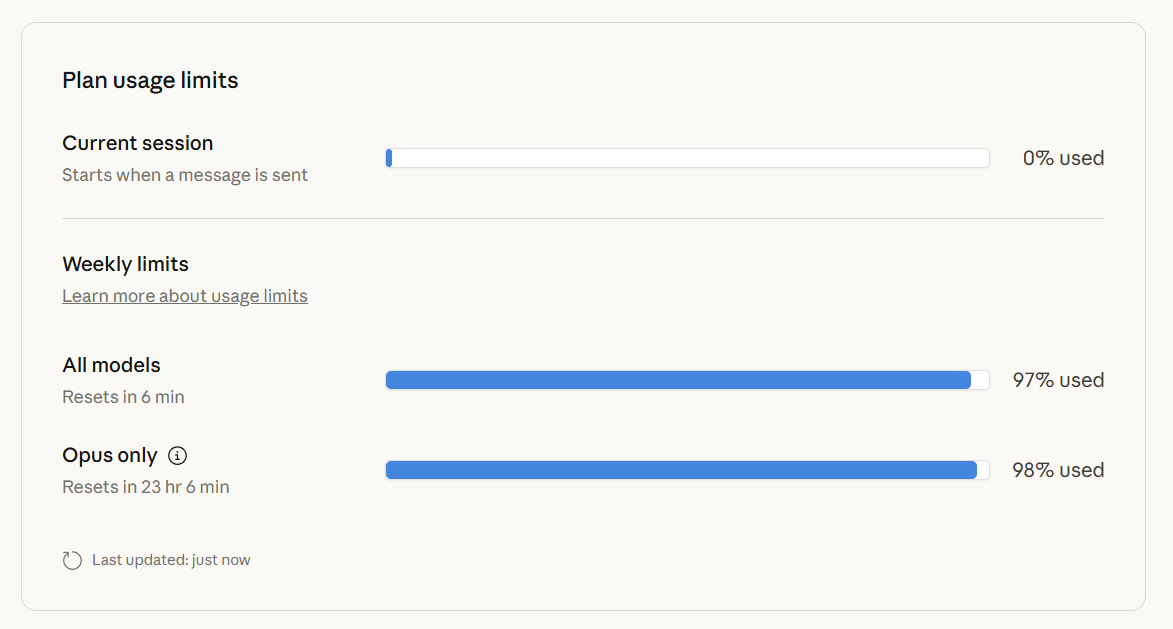Click the 97% used value
The image size is (1173, 629).
(1058, 380)
